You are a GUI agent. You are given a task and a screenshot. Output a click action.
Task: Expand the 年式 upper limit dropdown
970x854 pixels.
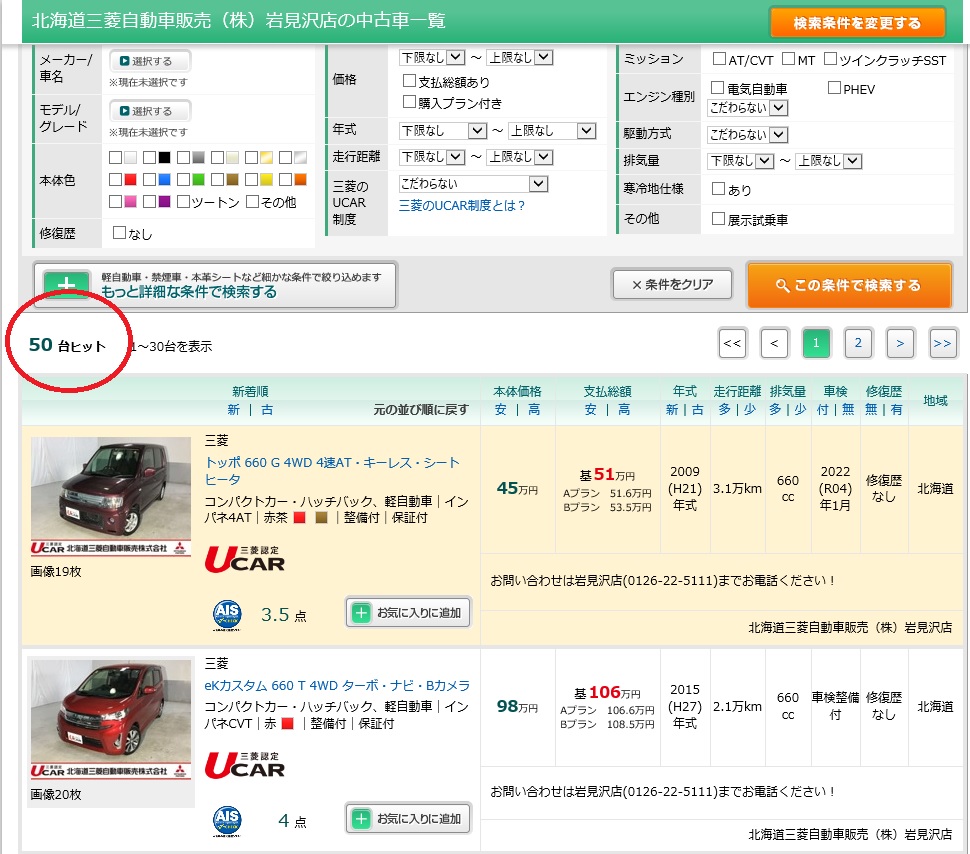pos(552,131)
